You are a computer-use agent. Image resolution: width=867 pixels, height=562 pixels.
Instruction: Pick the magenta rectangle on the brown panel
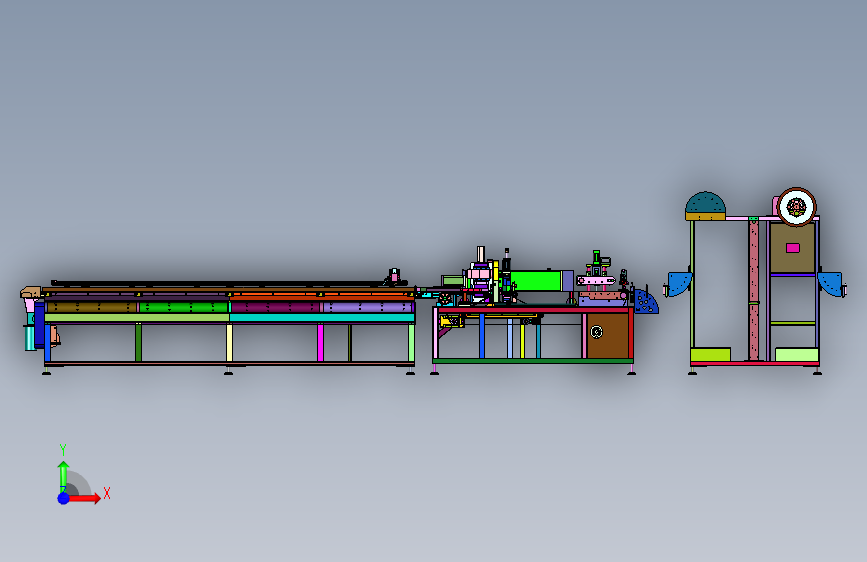(x=792, y=248)
